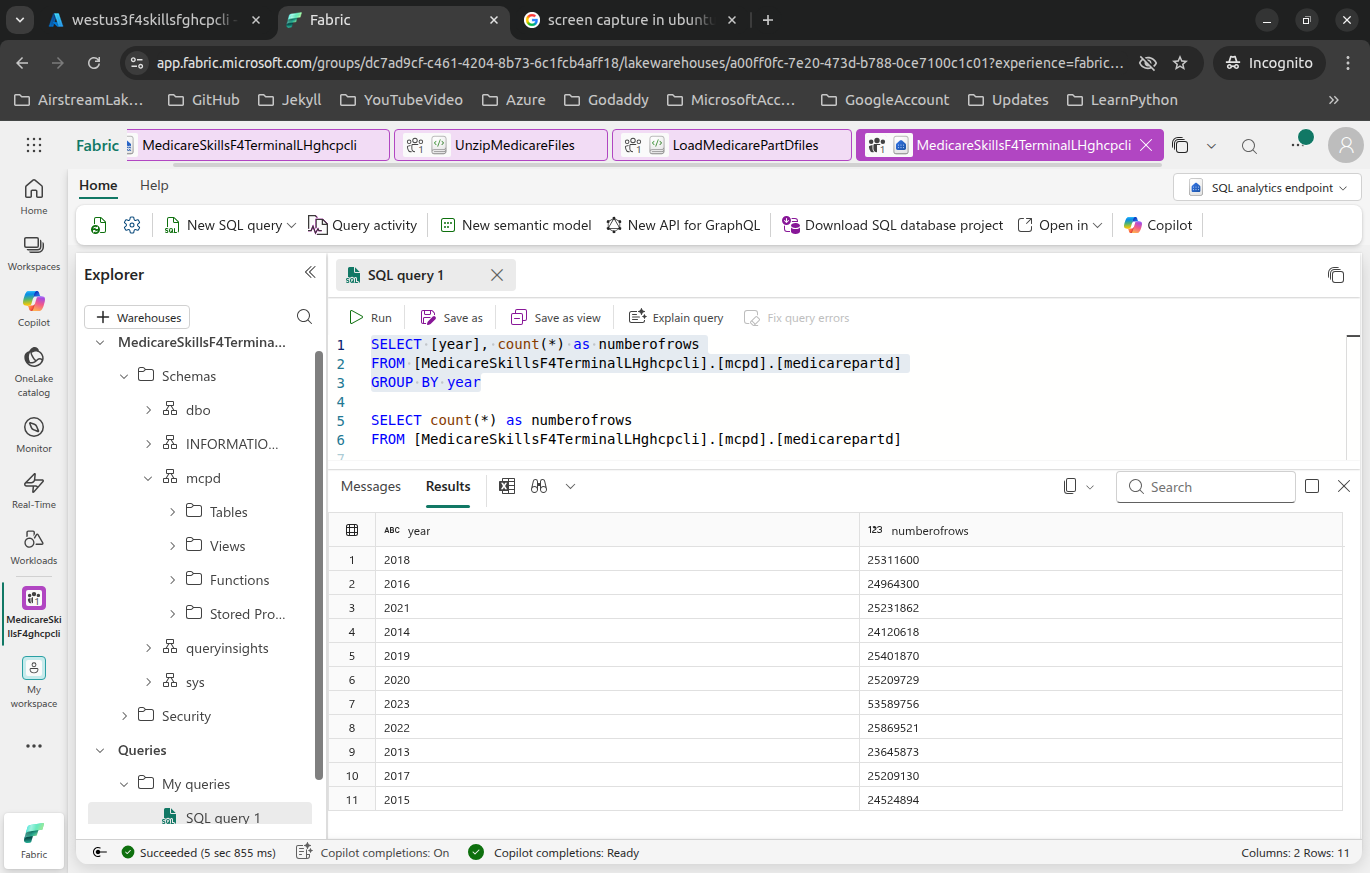Click Download SQL database project
The height and width of the screenshot is (873, 1370).
(893, 225)
